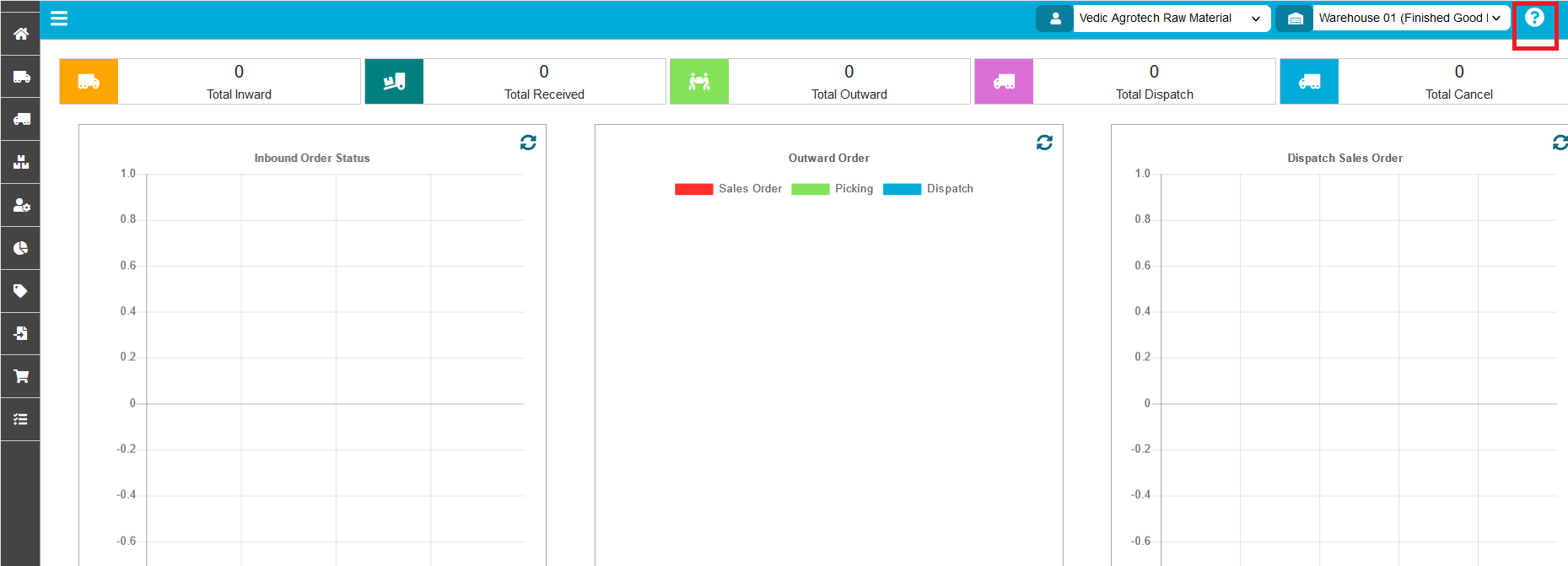Click the file import sidebar icon
Image resolution: width=1568 pixels, height=566 pixels.
pos(20,333)
